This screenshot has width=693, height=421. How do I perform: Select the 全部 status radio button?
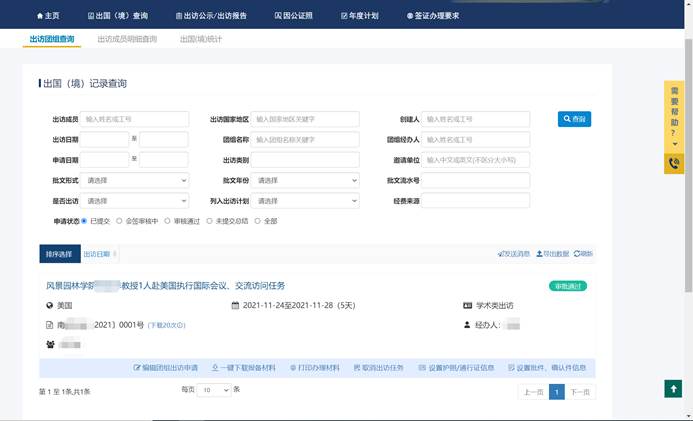click(x=258, y=221)
